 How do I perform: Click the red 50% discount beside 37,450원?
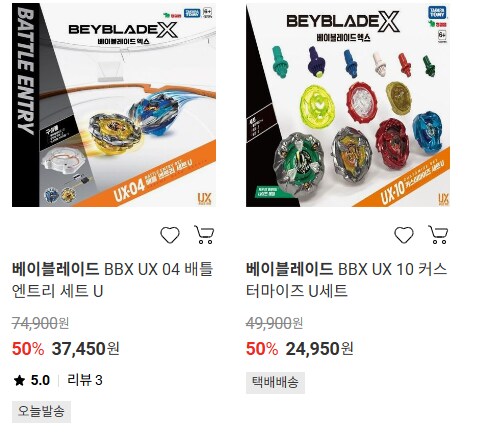click(x=28, y=349)
